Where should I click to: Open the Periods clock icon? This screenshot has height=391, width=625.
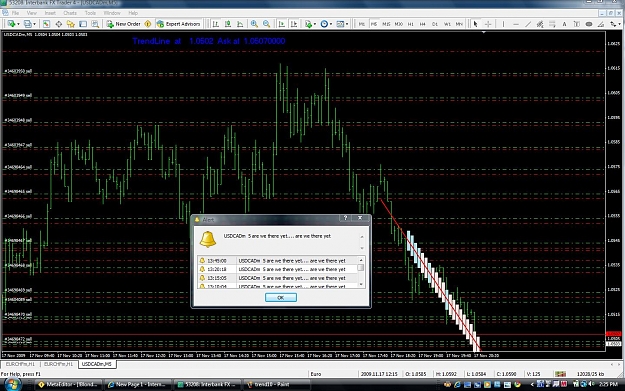click(x=324, y=24)
